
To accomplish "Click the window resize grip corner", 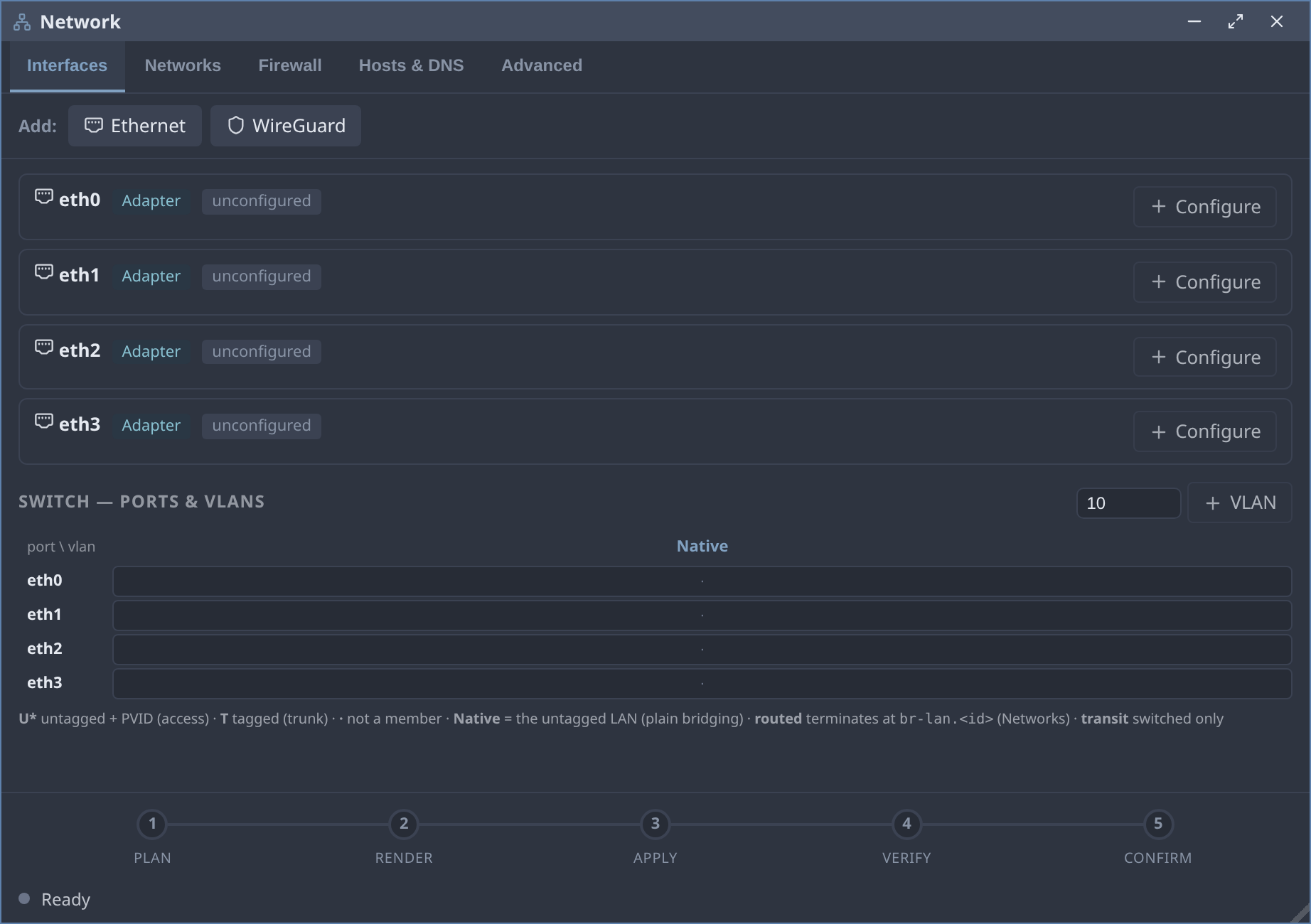I will [x=1301, y=915].
